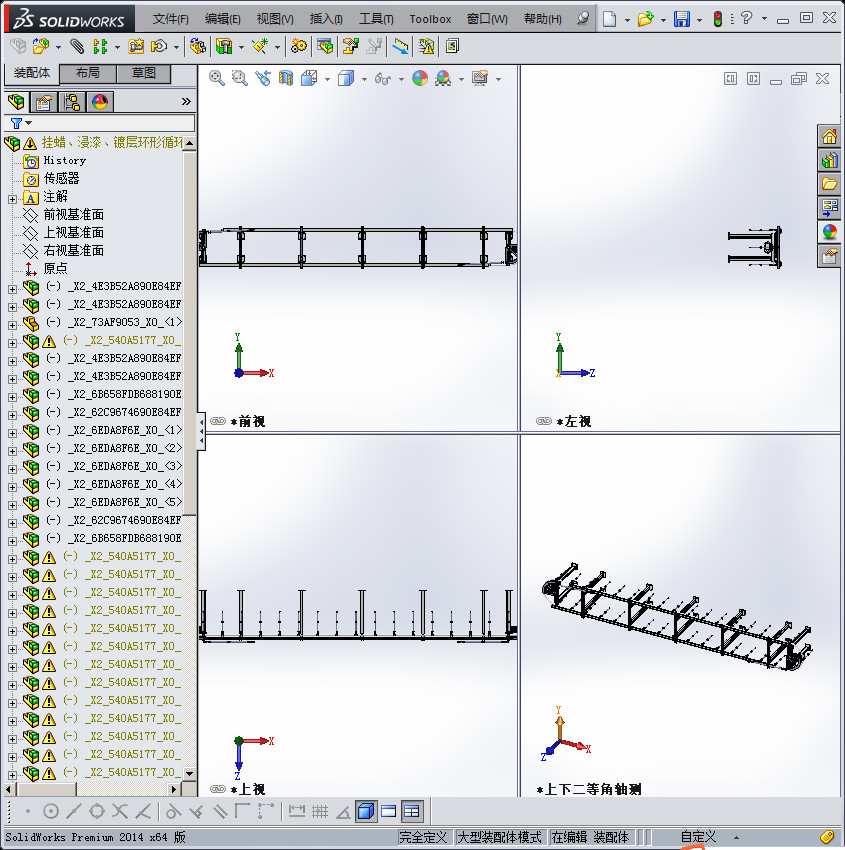Switch to the FeatureManager design tree tab
Image resolution: width=845 pixels, height=850 pixels.
(16, 101)
